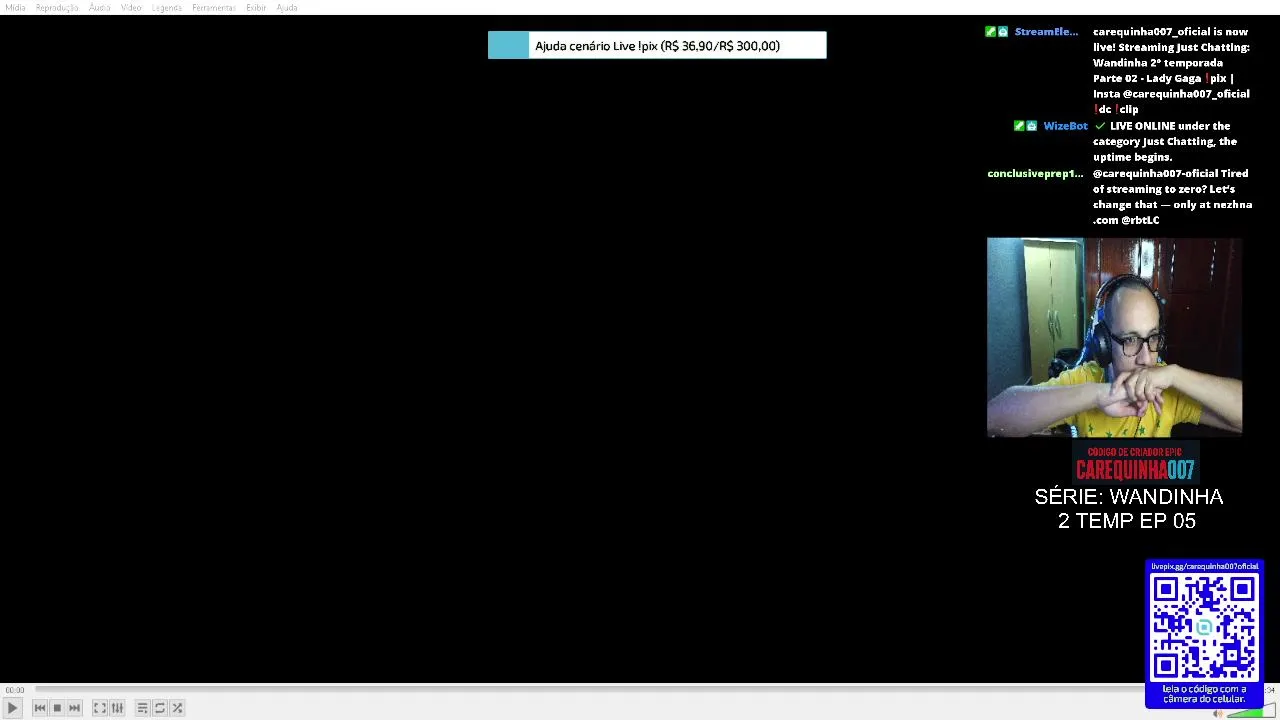This screenshot has height=720, width=1280.
Task: Show the playlist panel
Action: [x=142, y=708]
